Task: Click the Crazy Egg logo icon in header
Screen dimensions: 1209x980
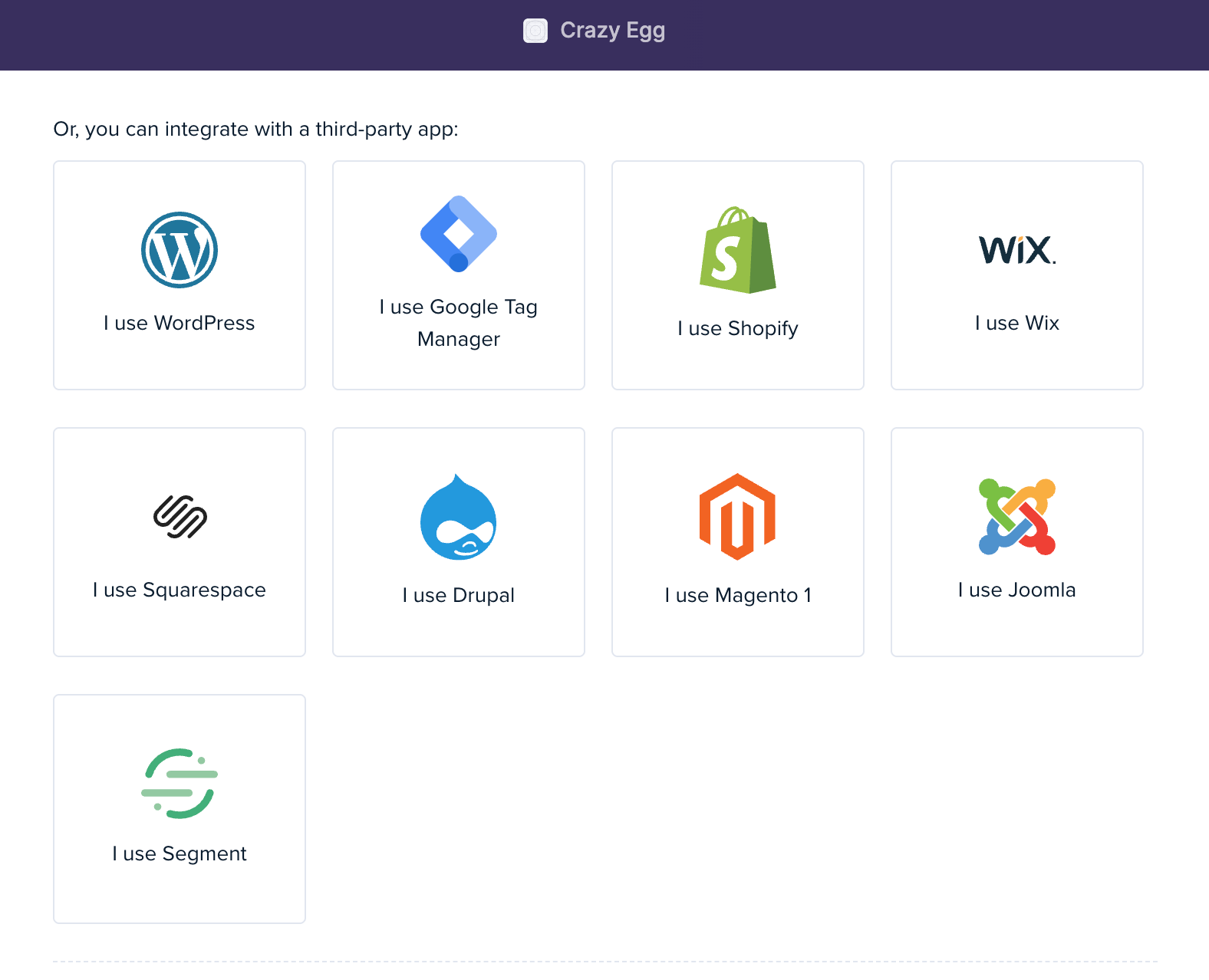Action: click(x=535, y=31)
